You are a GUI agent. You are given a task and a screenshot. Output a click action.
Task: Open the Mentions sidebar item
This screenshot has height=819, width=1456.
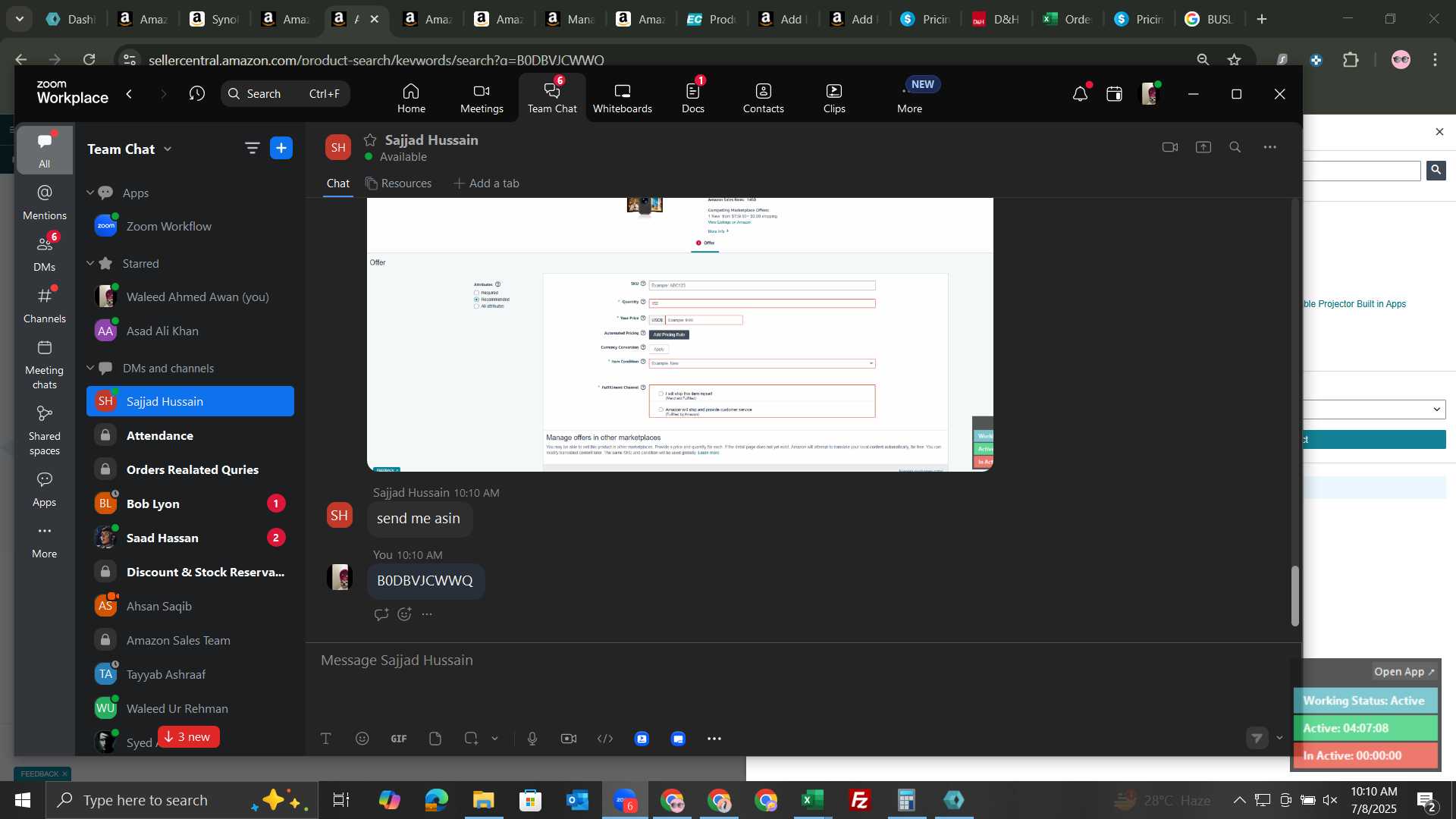tap(45, 202)
